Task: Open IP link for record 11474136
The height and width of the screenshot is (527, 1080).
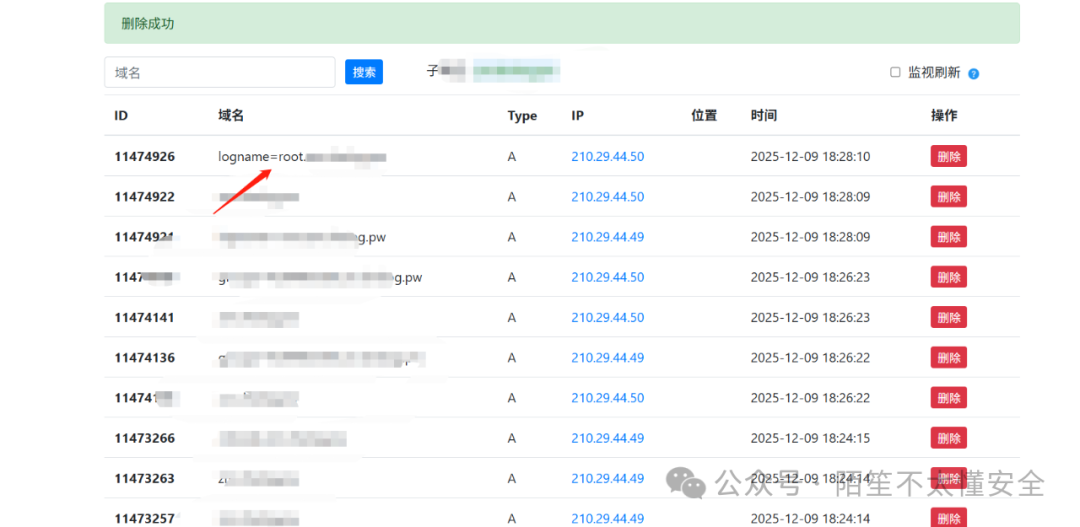Action: tap(607, 357)
